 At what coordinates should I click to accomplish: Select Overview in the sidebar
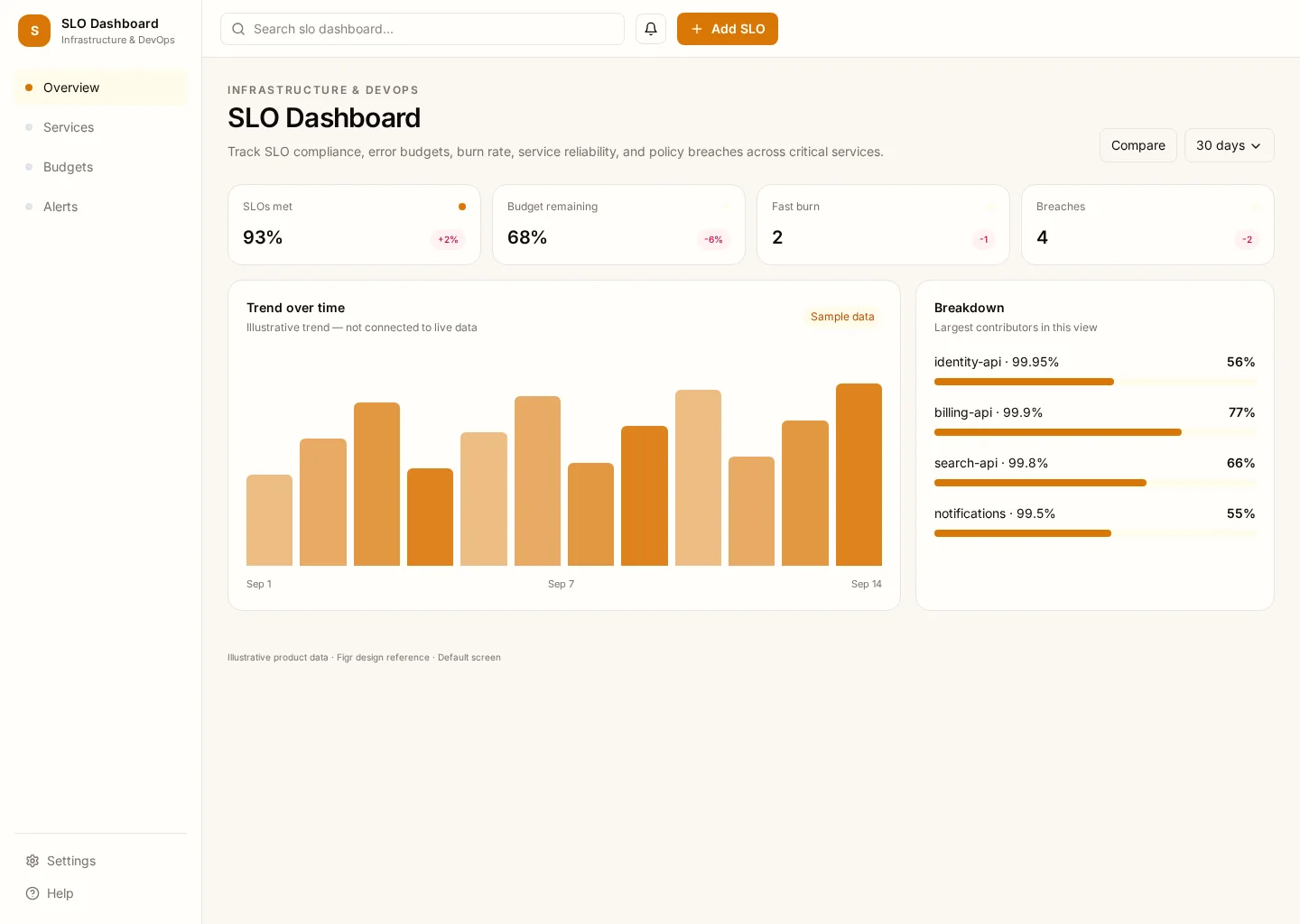pyautogui.click(x=101, y=88)
